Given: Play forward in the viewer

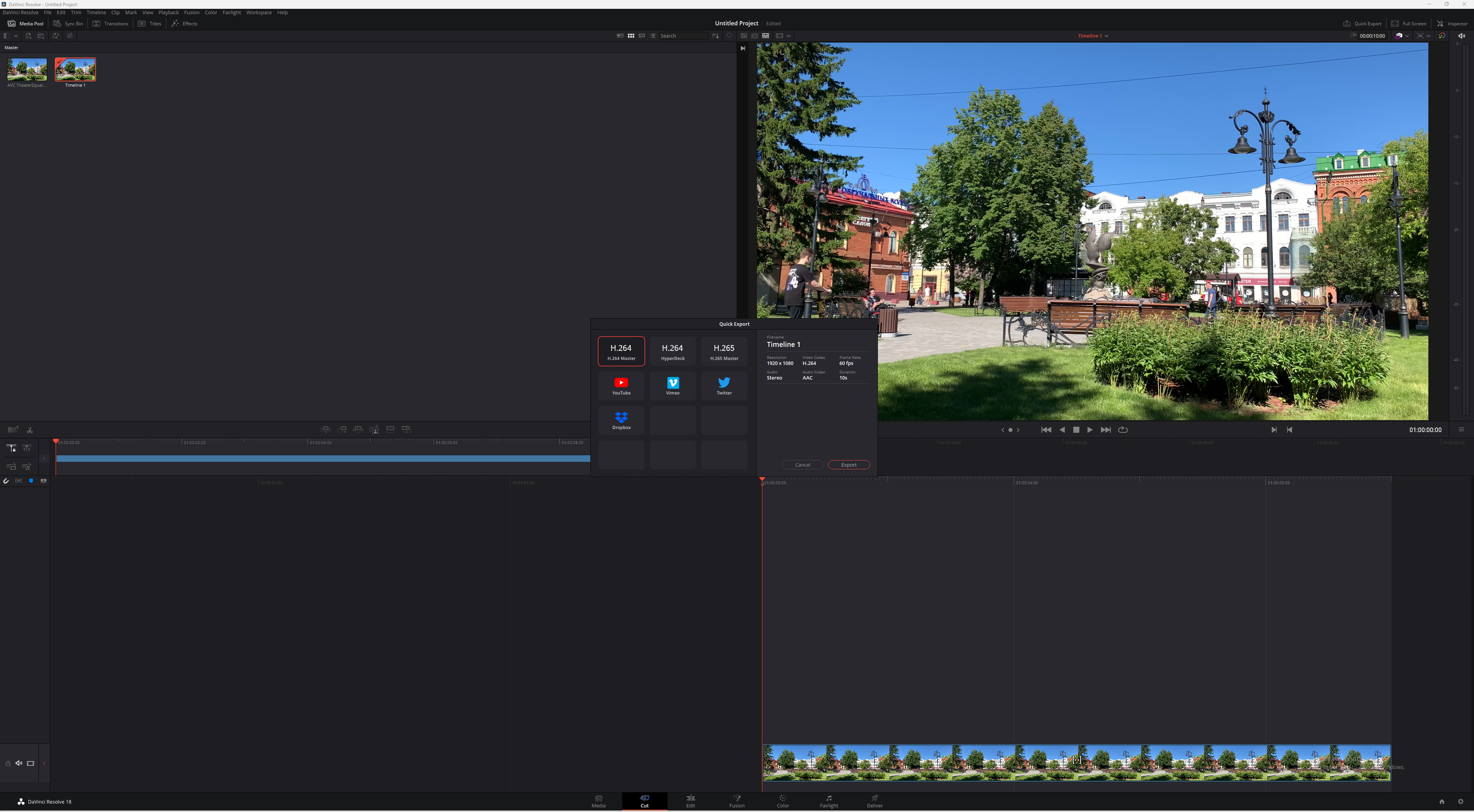Looking at the screenshot, I should [1089, 430].
